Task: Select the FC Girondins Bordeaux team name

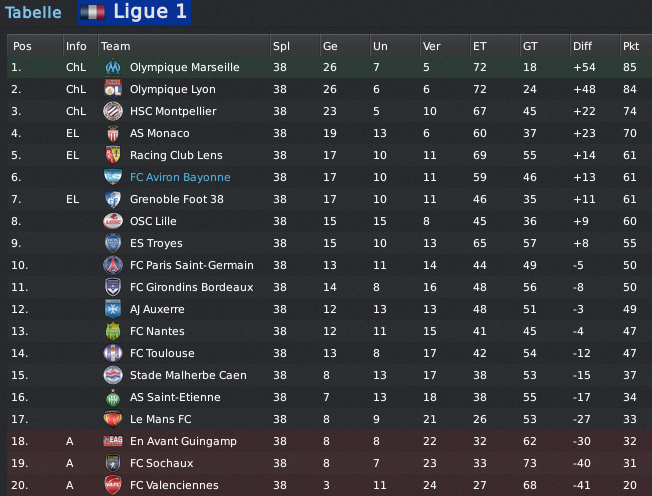Action: point(192,287)
